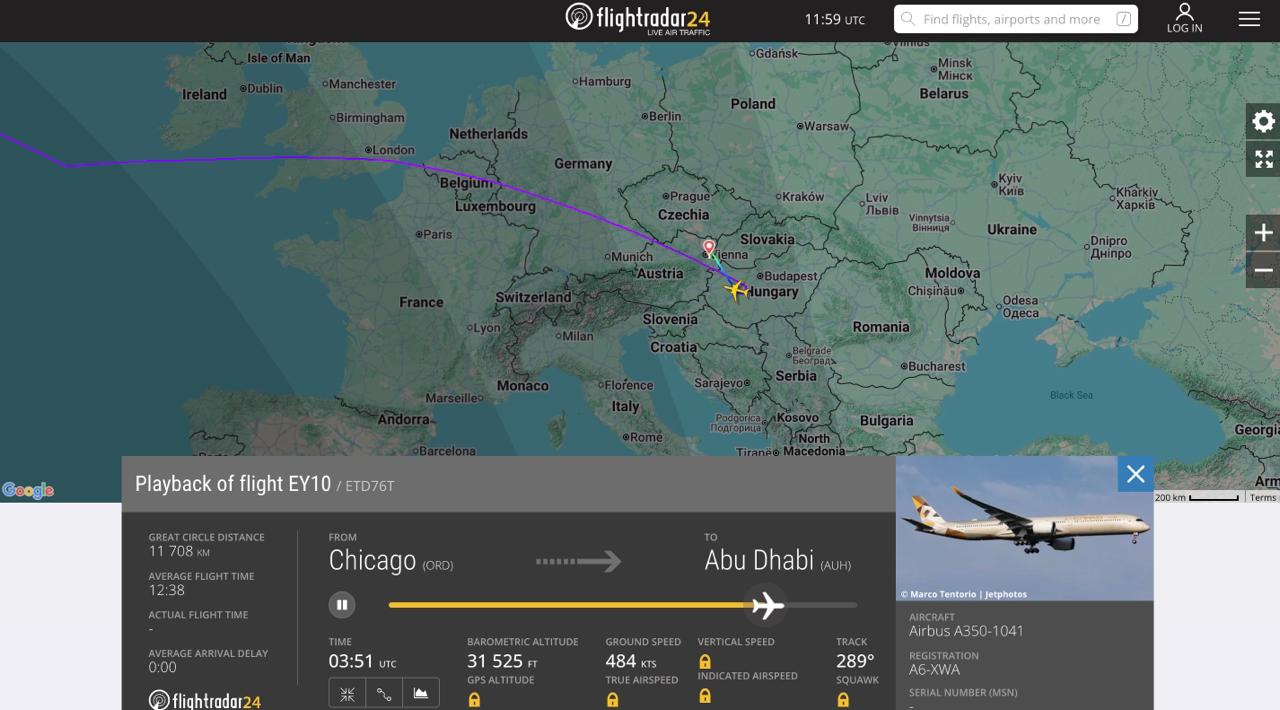Viewport: 1280px width, 710px height.
Task: Toggle fullscreen map view icon
Action: click(1263, 159)
